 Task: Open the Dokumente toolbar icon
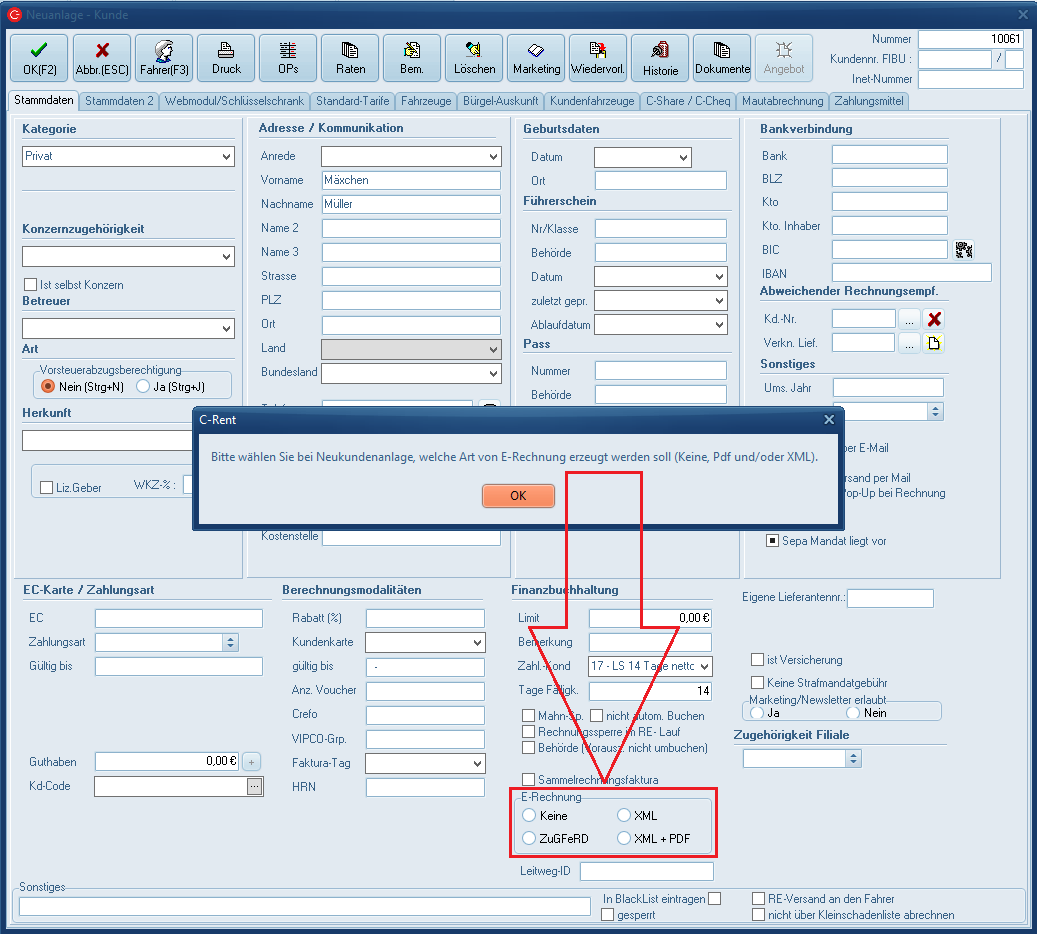click(x=722, y=58)
